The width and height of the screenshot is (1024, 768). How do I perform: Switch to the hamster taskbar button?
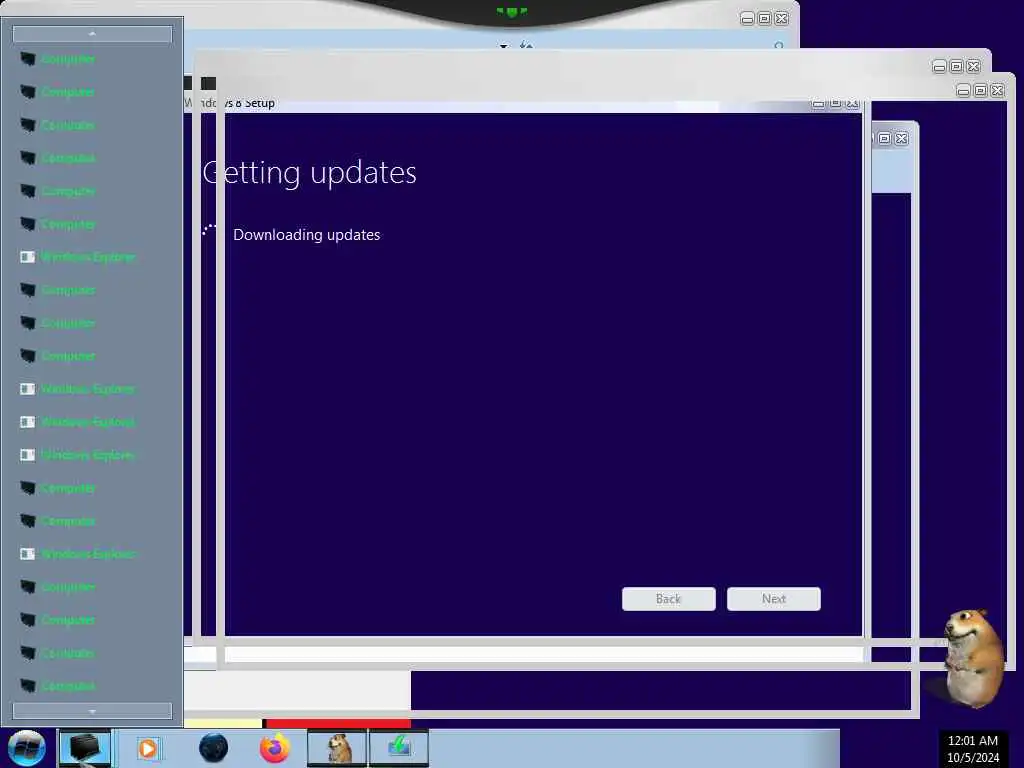[x=337, y=748]
